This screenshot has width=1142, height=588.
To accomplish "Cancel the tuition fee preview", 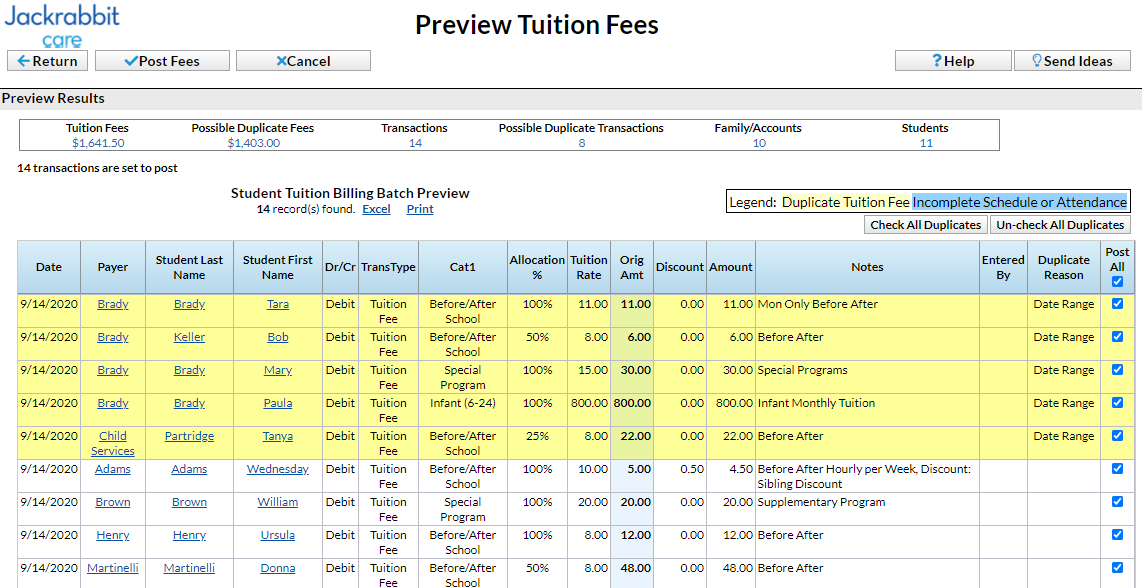I will click(303, 61).
